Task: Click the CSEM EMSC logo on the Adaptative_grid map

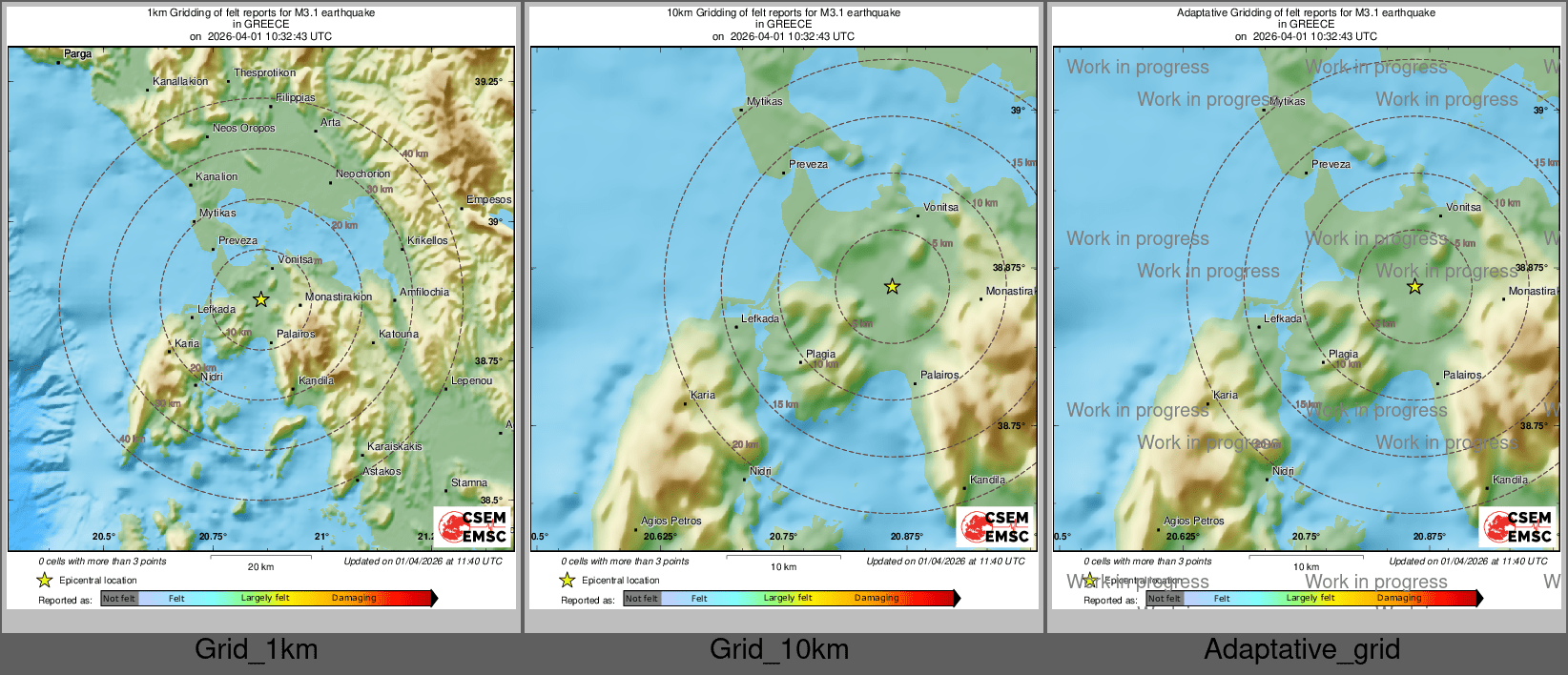Action: pos(1518,527)
